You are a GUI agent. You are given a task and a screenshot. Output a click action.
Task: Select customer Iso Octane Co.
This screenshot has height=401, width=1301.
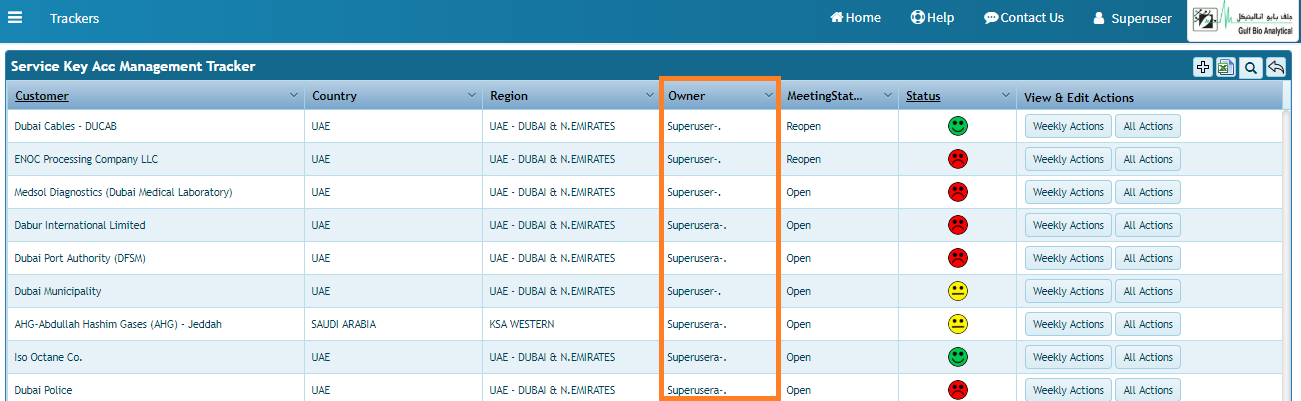[48, 357]
